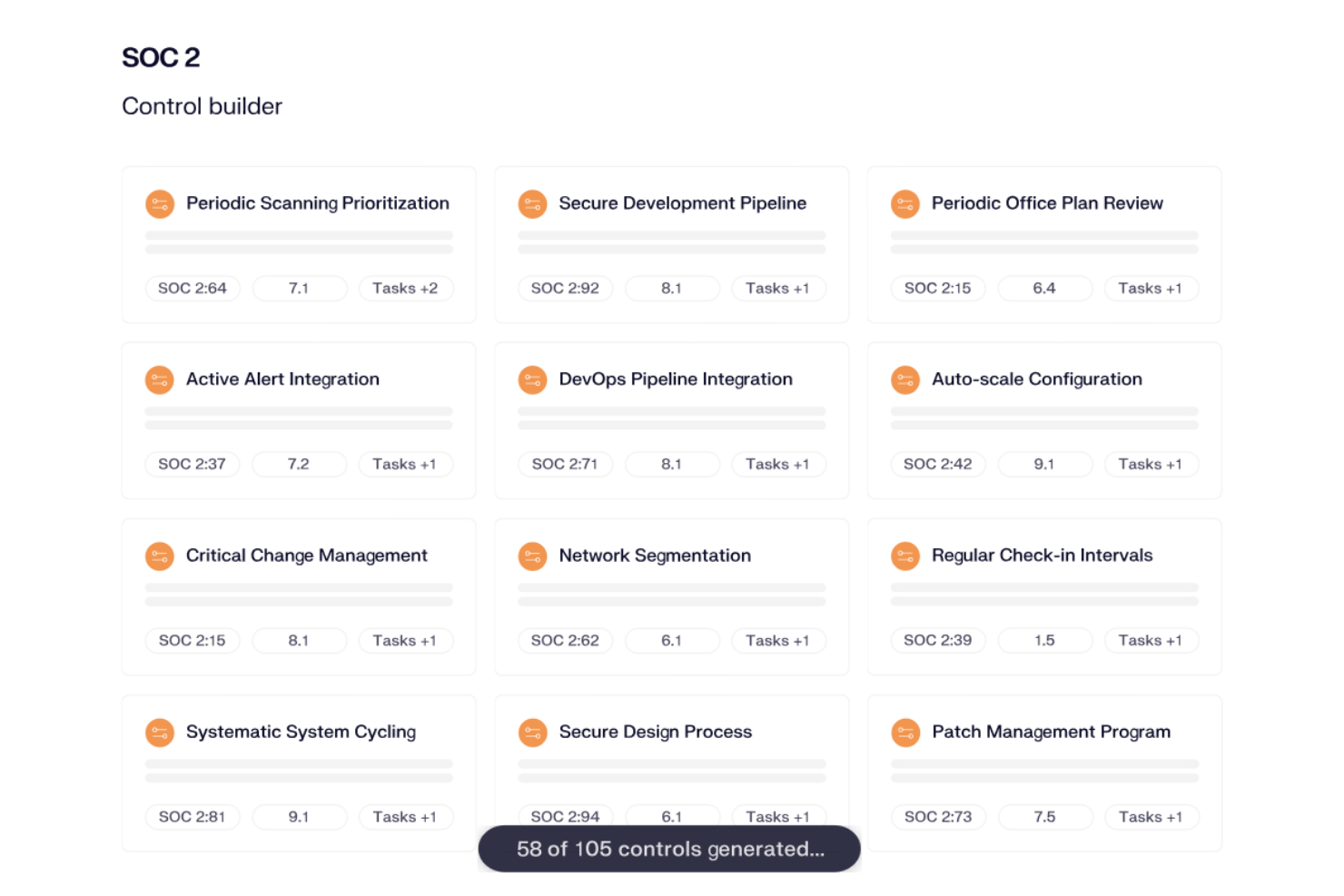Open the Patch Management Program icon
Screen dimensions: 1344x896
point(905,732)
